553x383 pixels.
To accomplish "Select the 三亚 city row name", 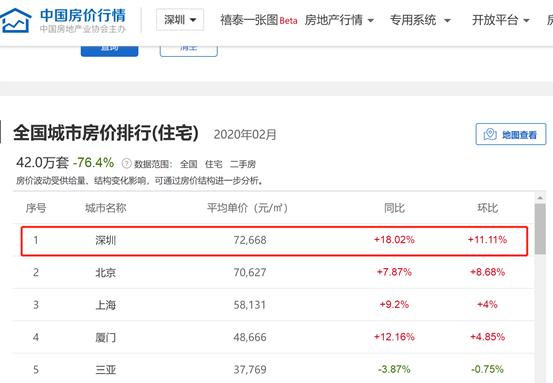I will [x=105, y=370].
